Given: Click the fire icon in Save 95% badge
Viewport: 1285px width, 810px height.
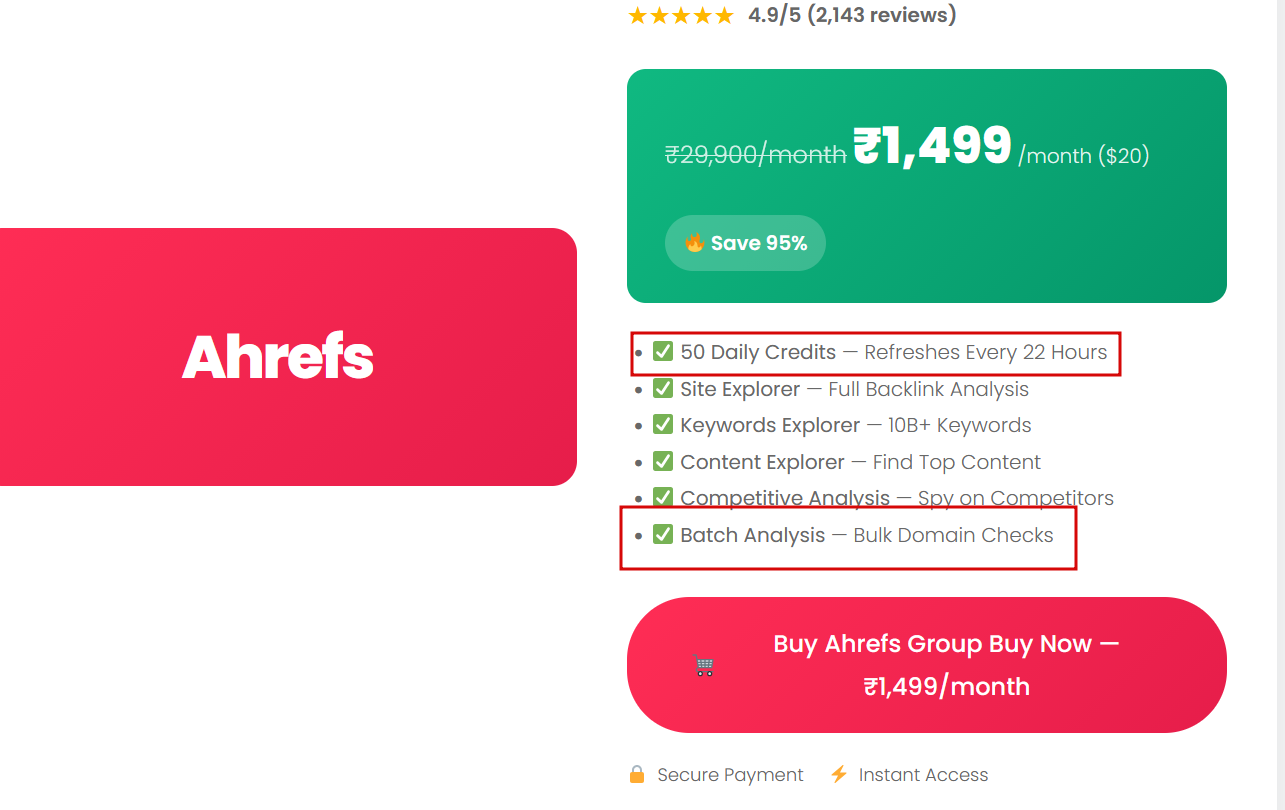Looking at the screenshot, I should point(694,243).
